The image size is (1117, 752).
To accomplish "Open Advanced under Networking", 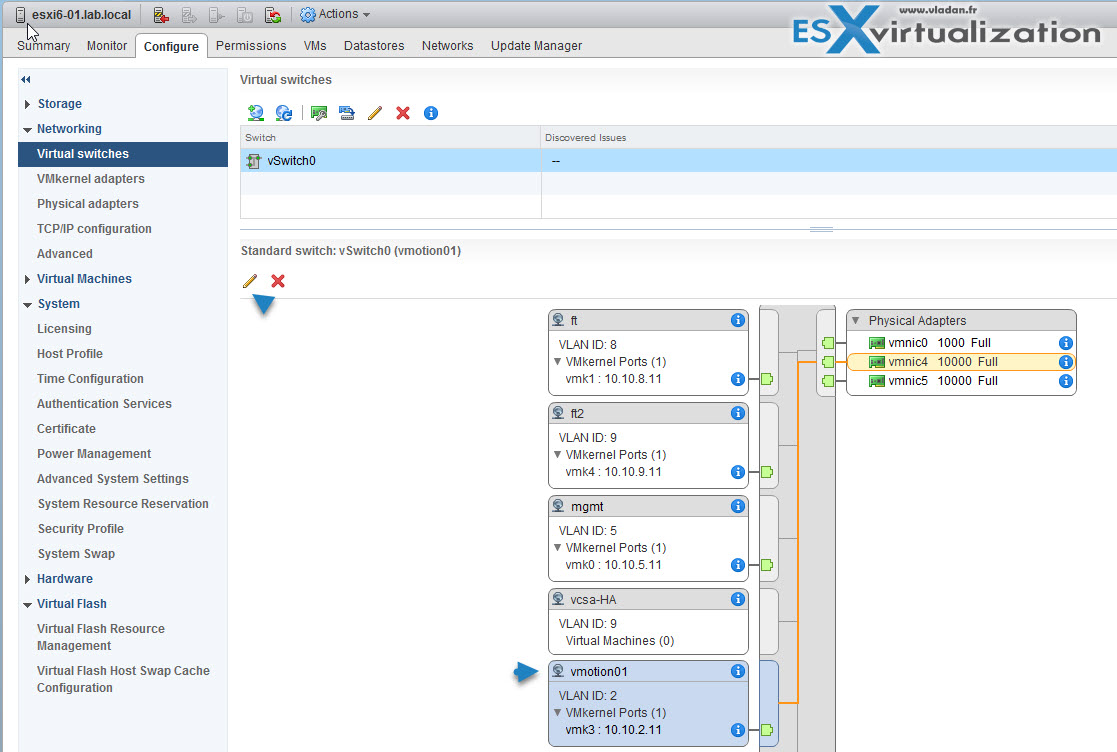I will coord(65,254).
